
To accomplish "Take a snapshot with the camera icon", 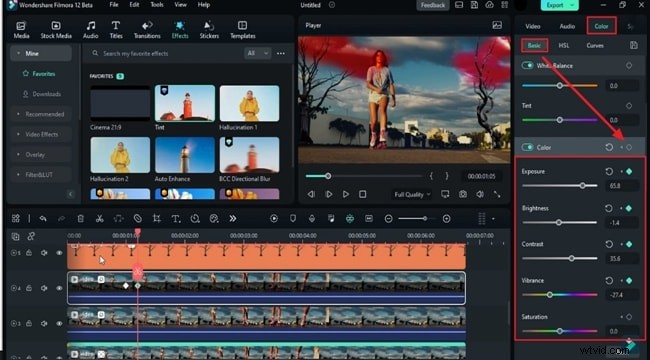I will click(x=463, y=194).
